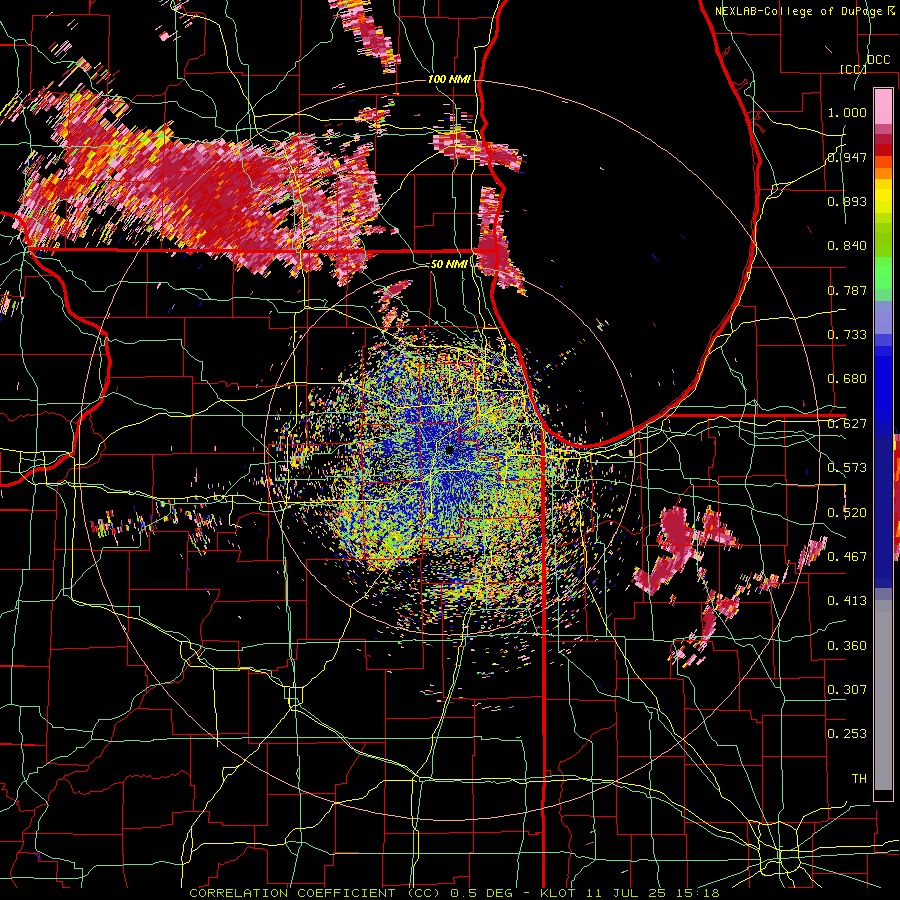Select the 0.840 legend value

[x=847, y=246]
